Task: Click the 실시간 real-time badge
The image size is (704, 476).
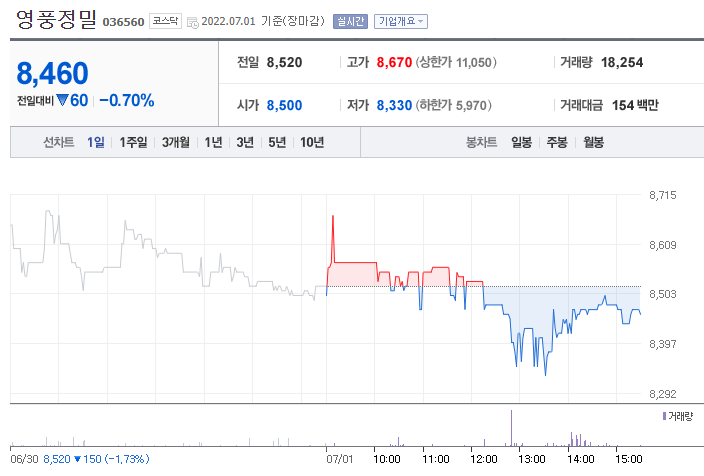Action: pyautogui.click(x=350, y=22)
